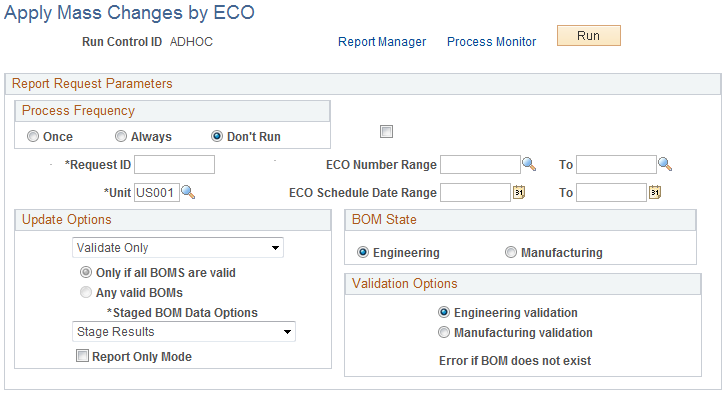
Task: Tick the unlabeled checkbox beside Process Frequency
Action: [x=386, y=132]
